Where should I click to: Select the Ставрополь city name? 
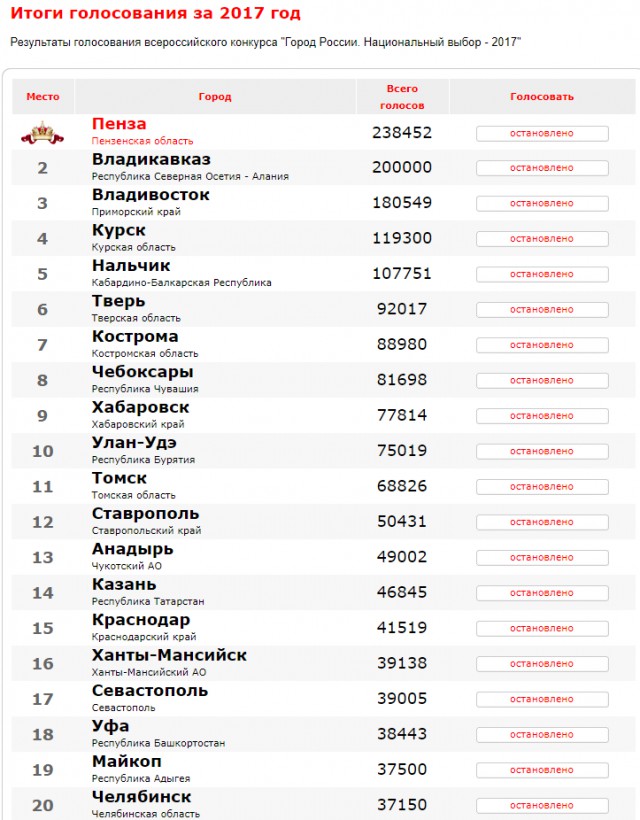(145, 514)
